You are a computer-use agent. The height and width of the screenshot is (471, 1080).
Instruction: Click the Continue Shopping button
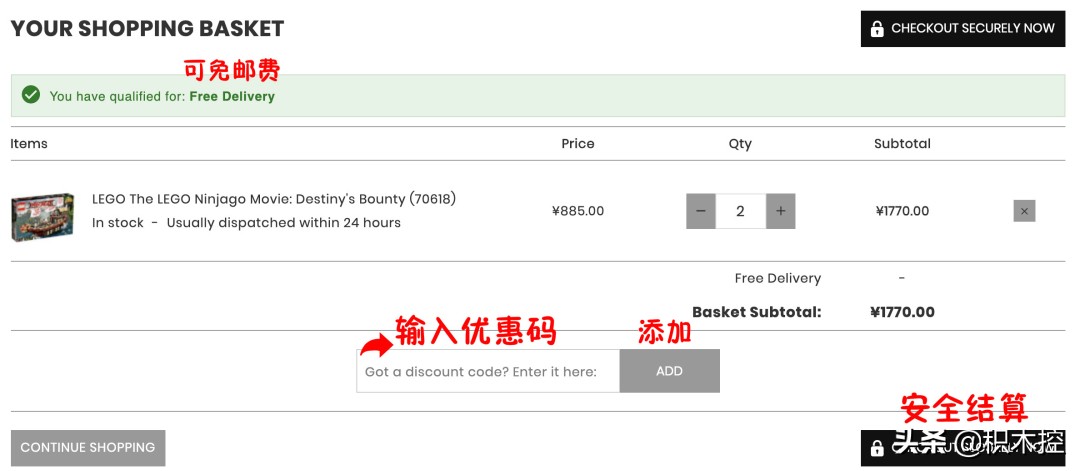[88, 448]
